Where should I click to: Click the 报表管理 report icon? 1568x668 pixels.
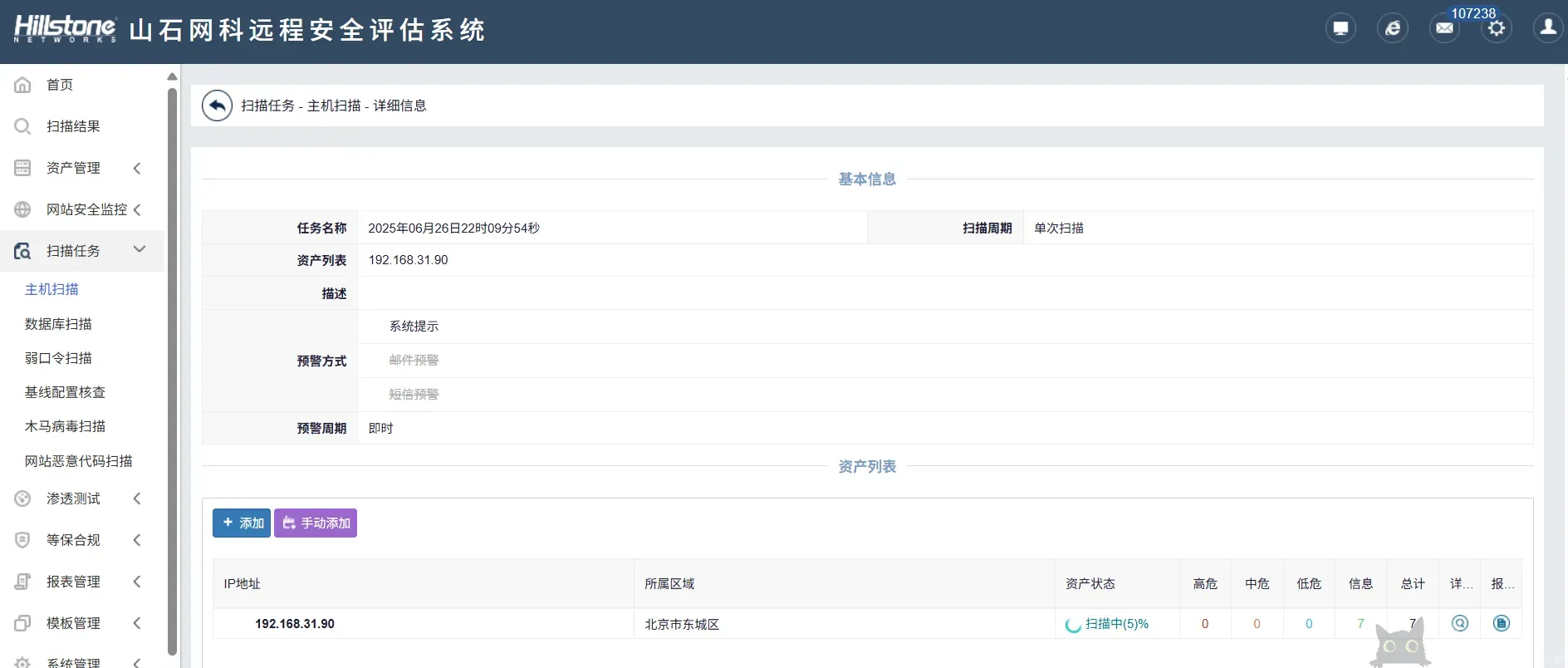pyautogui.click(x=22, y=582)
